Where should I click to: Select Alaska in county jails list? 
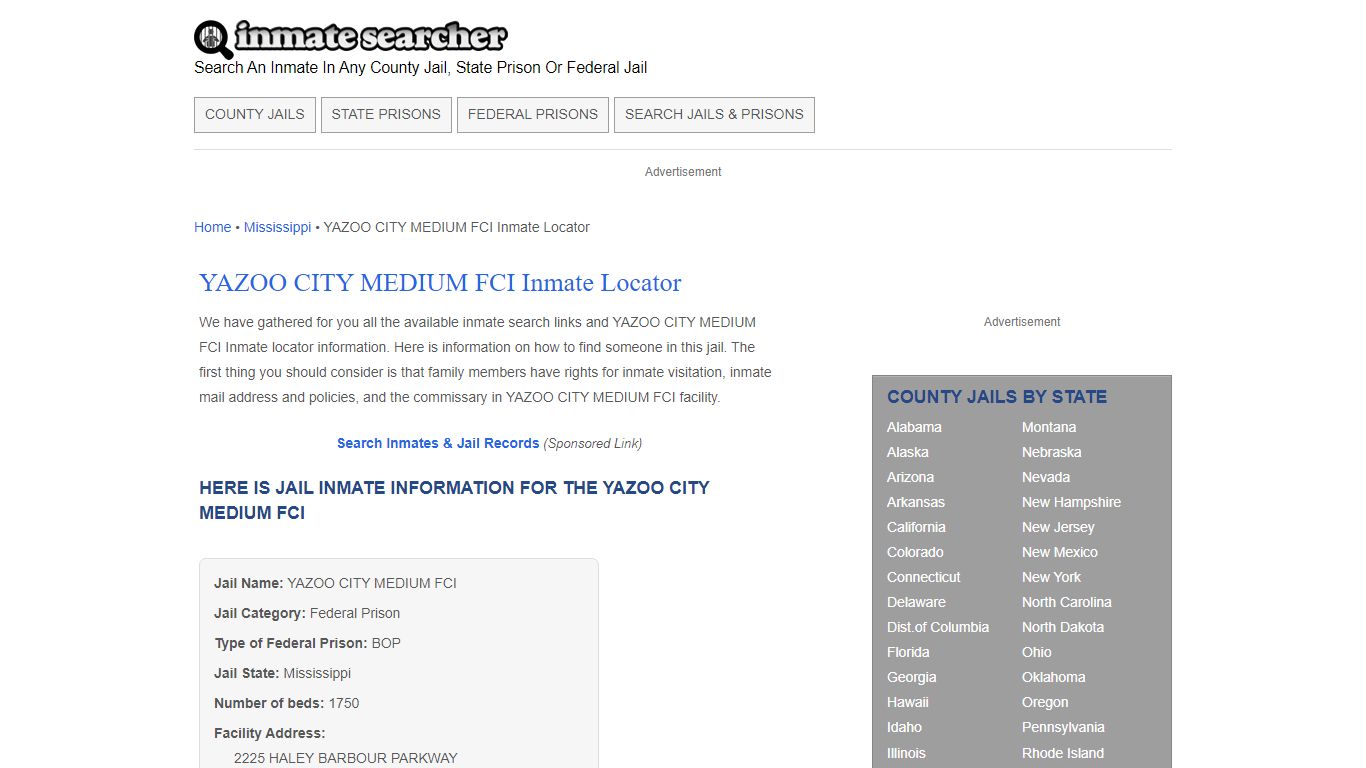click(908, 452)
